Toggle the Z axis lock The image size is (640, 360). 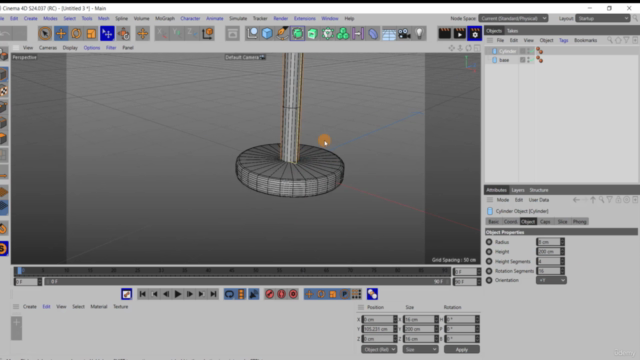click(x=191, y=33)
